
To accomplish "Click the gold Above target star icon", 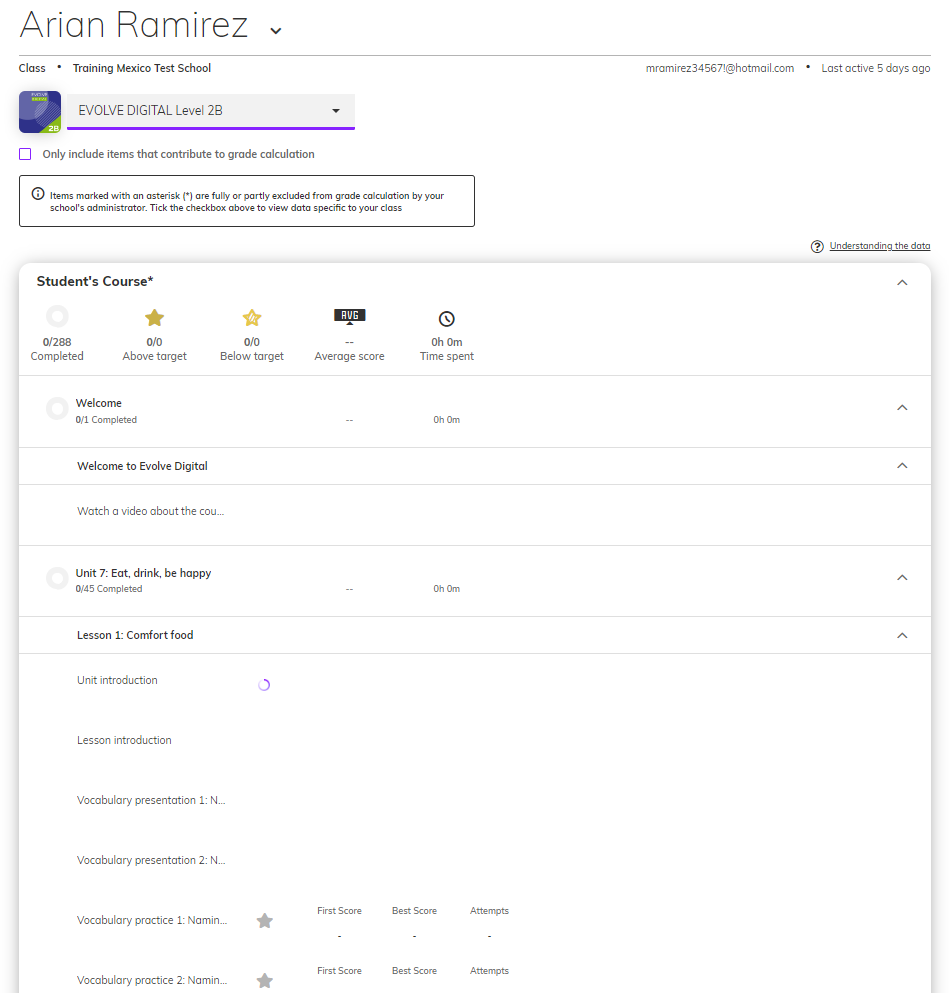I will pos(154,318).
